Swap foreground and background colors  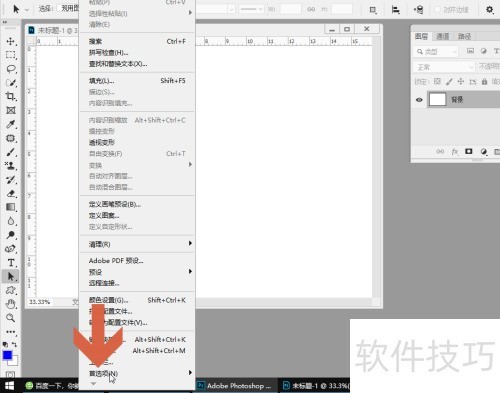15,344
